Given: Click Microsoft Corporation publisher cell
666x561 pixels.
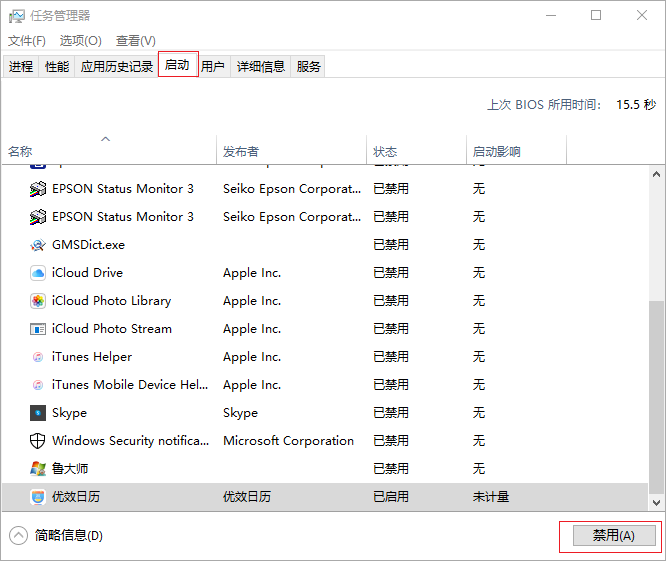Looking at the screenshot, I should tap(288, 441).
